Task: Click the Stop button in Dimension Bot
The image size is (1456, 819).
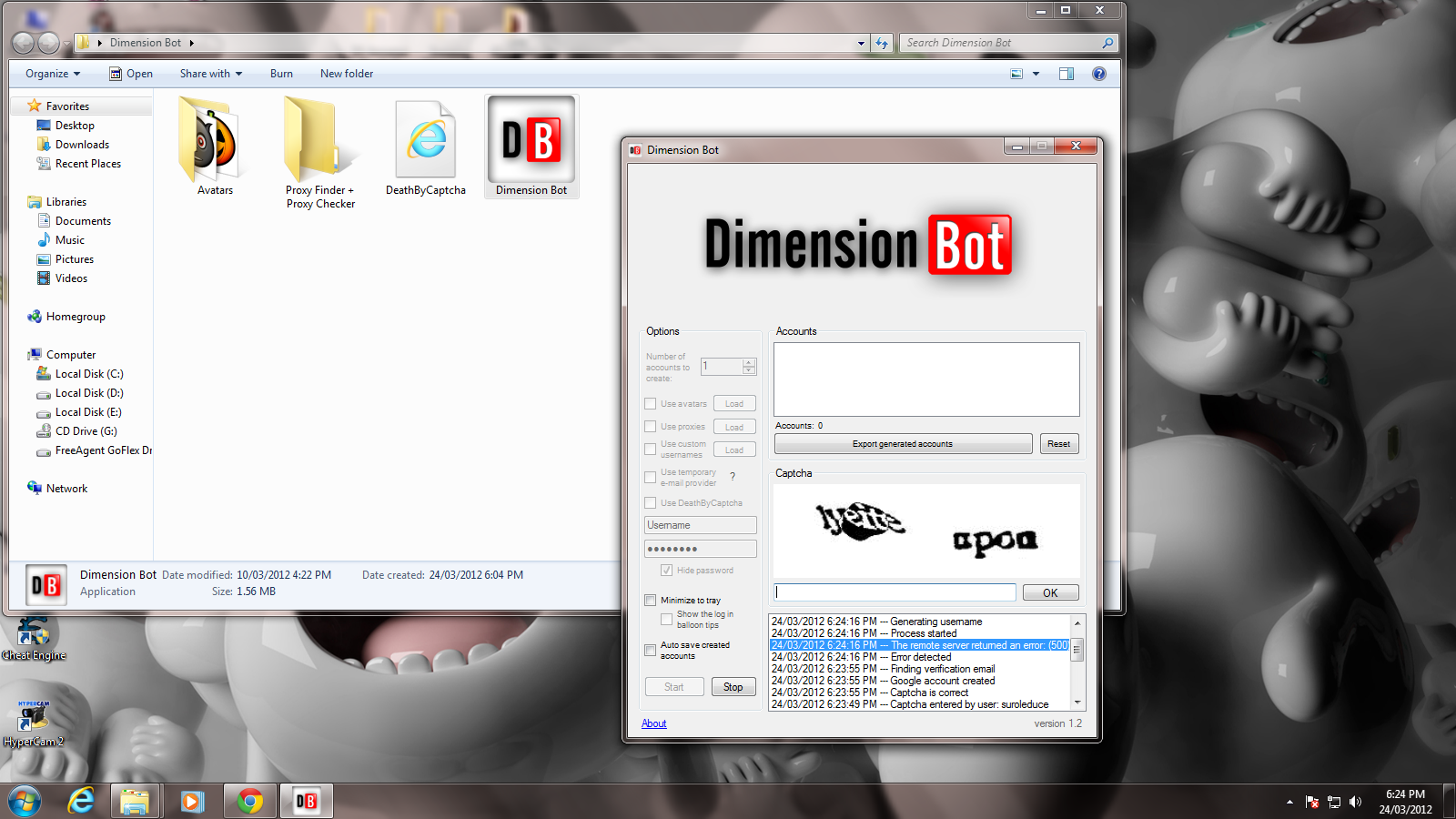Action: coord(733,687)
